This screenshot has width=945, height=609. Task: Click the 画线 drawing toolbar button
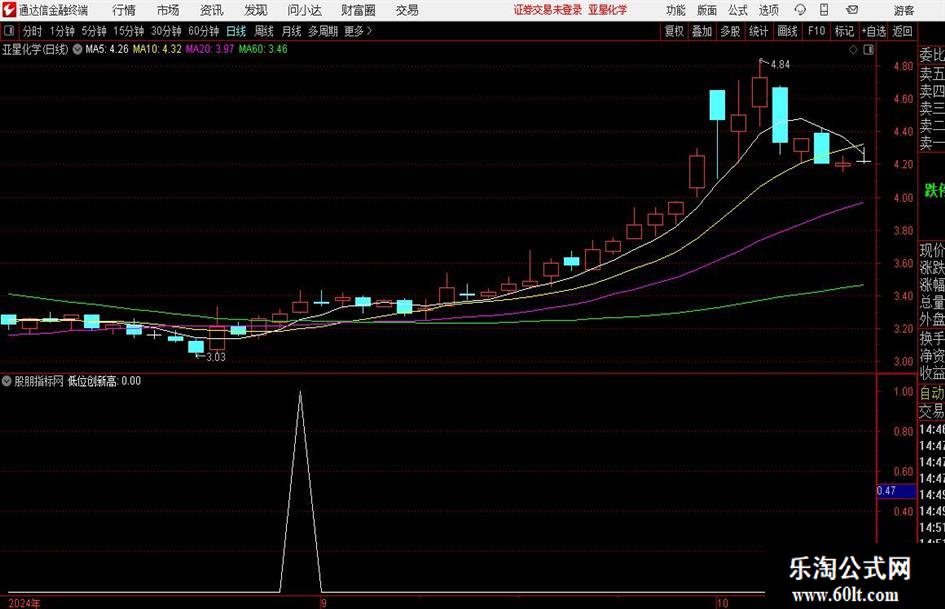[x=787, y=31]
